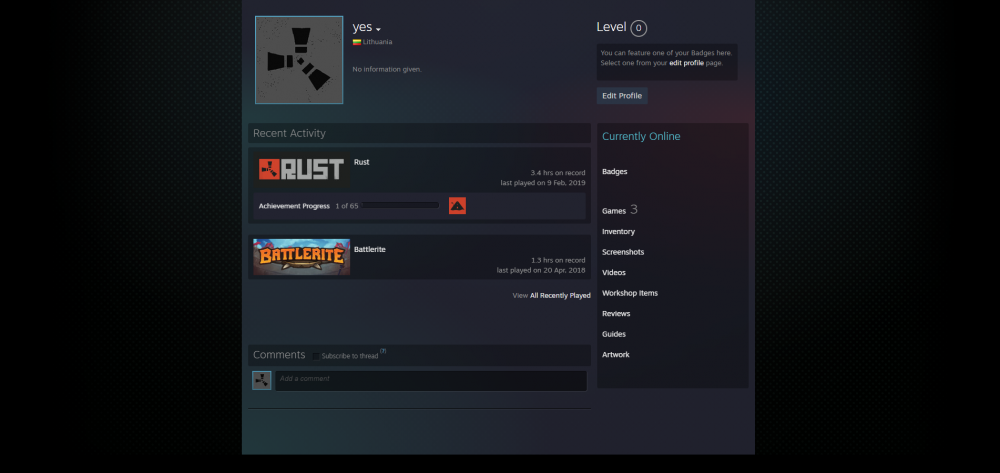
Task: Click the large Rust profile avatar
Action: coord(299,60)
